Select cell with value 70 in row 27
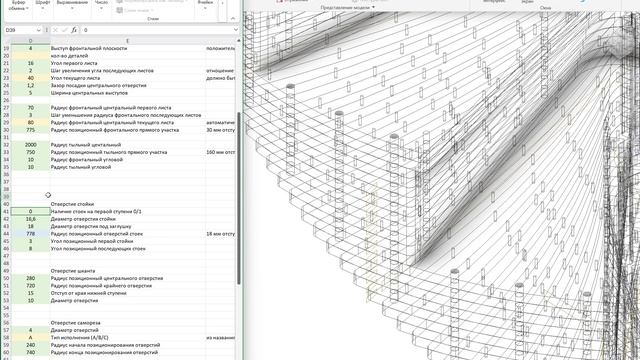This screenshot has height=360, width=640. [x=30, y=108]
